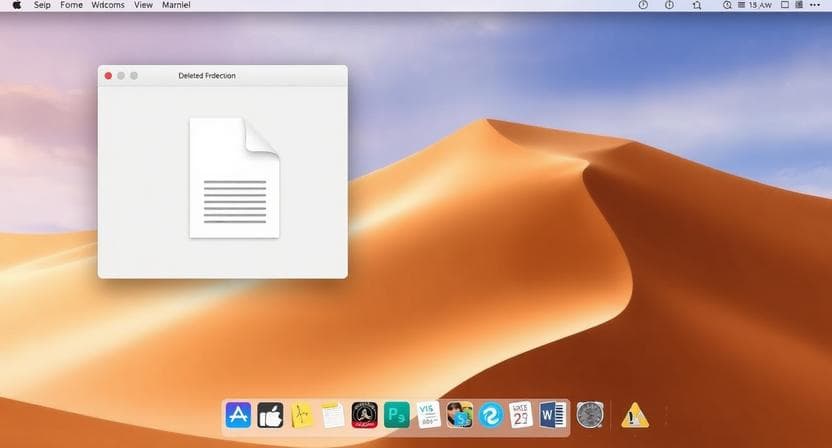Screen dimensions: 832x448
Task: Close the Deleted Frdection window
Action: [x=108, y=76]
